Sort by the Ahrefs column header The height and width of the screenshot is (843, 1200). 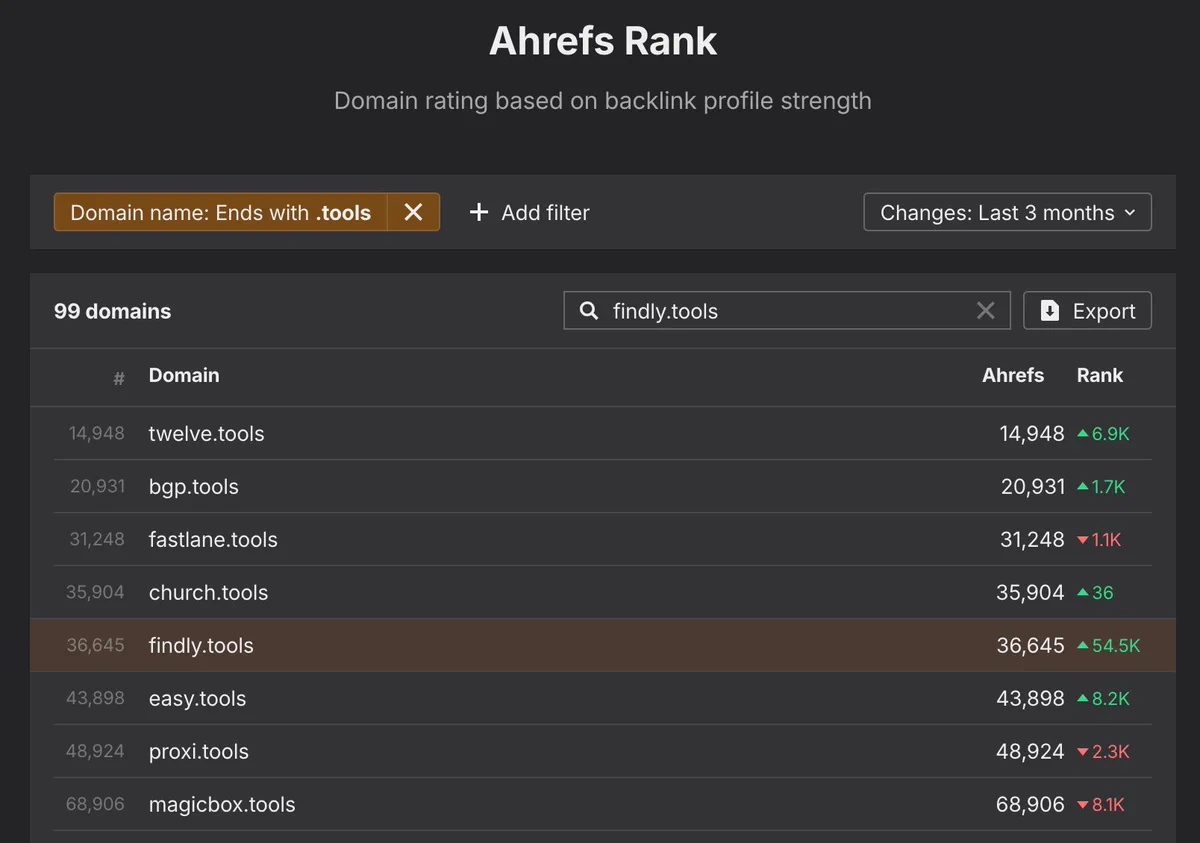tap(1013, 375)
